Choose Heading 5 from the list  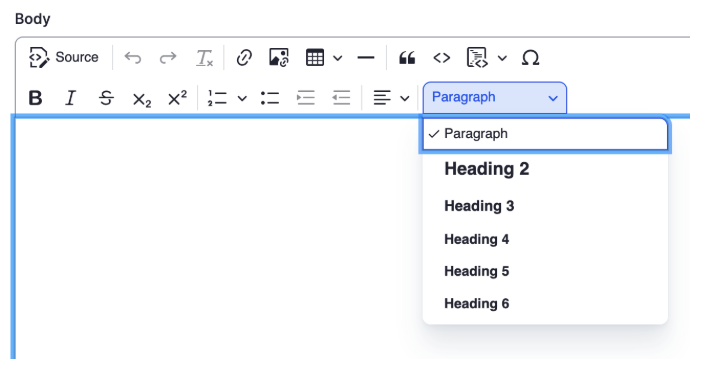(x=545, y=271)
